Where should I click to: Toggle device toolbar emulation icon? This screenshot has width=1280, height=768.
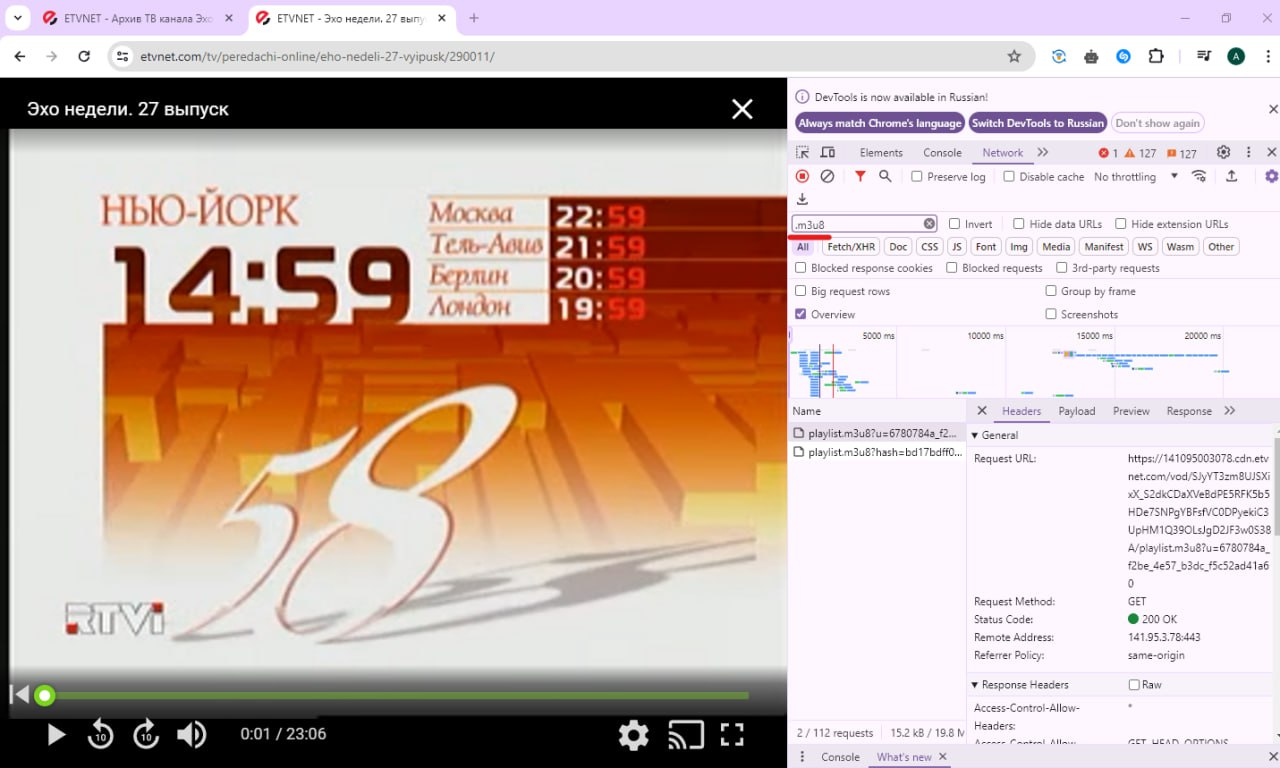click(x=828, y=152)
